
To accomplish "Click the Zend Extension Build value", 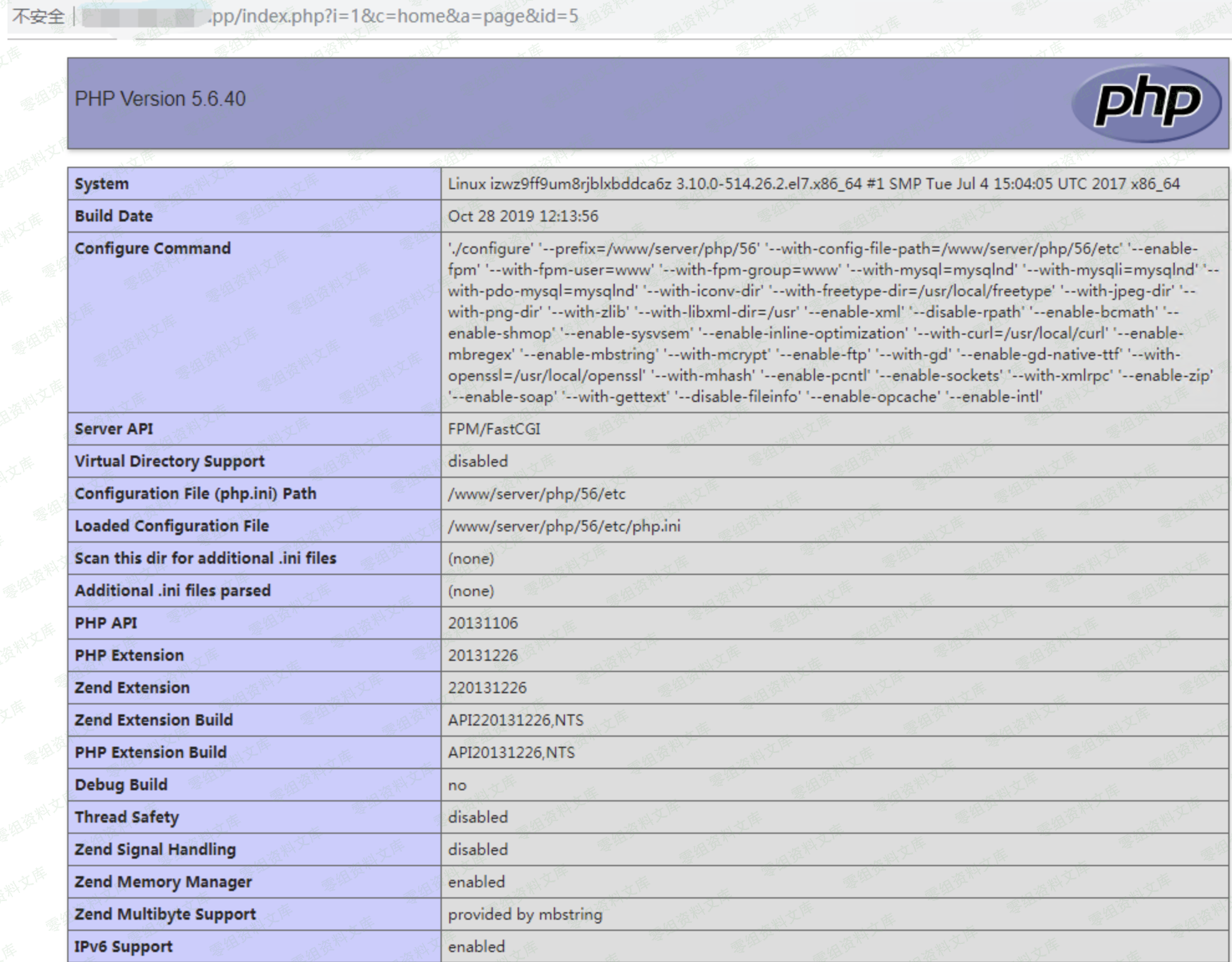I will coord(515,721).
